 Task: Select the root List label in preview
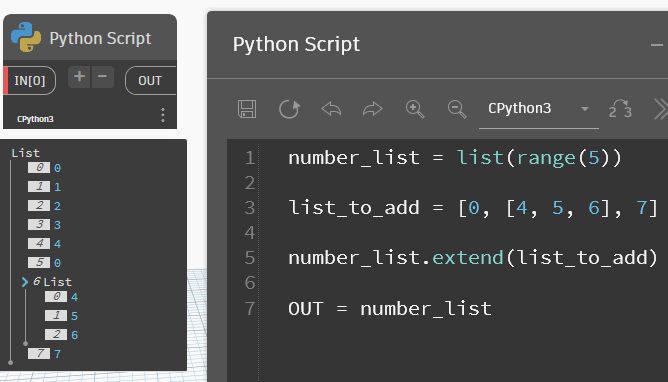(x=25, y=152)
